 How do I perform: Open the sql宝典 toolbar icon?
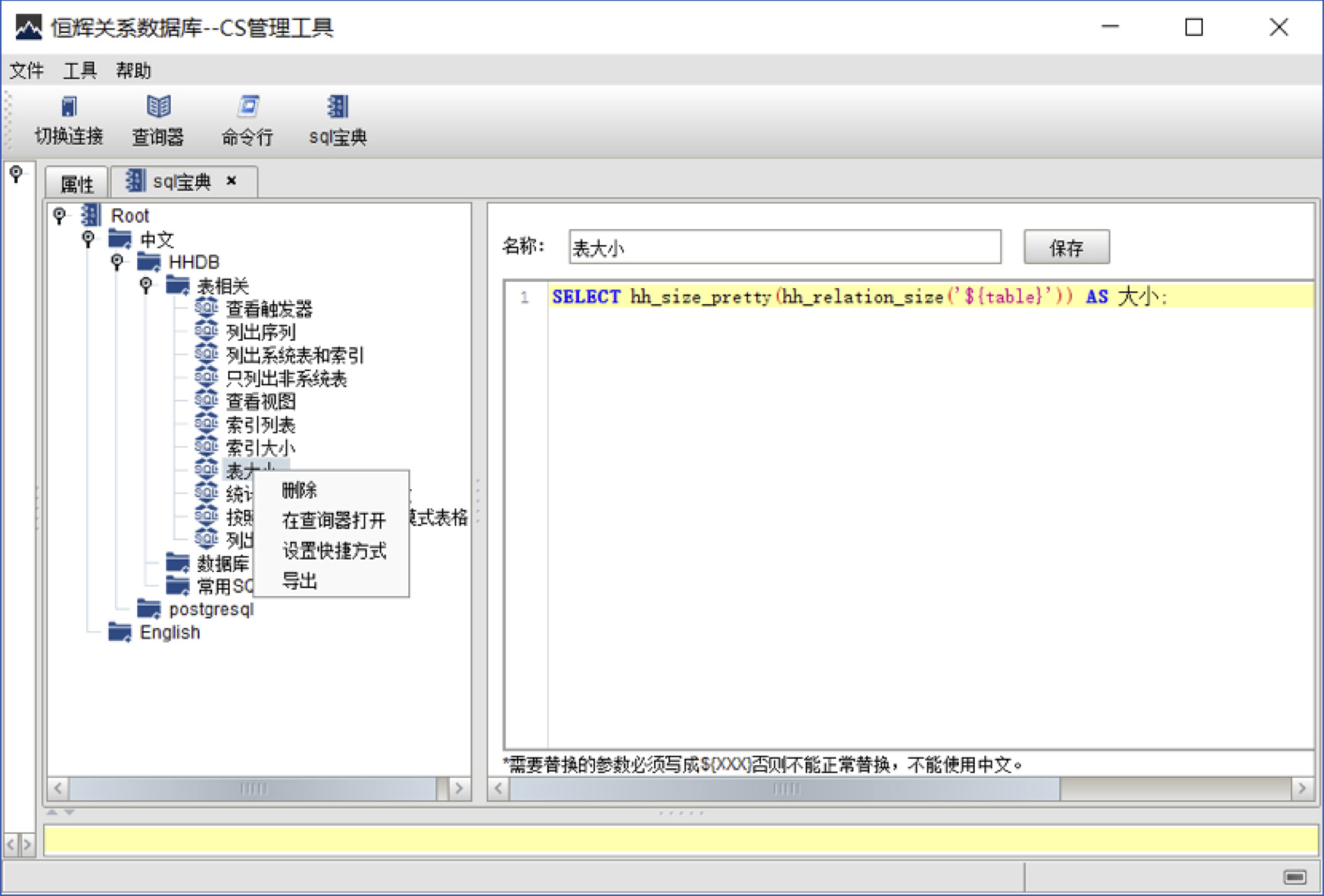tap(338, 107)
